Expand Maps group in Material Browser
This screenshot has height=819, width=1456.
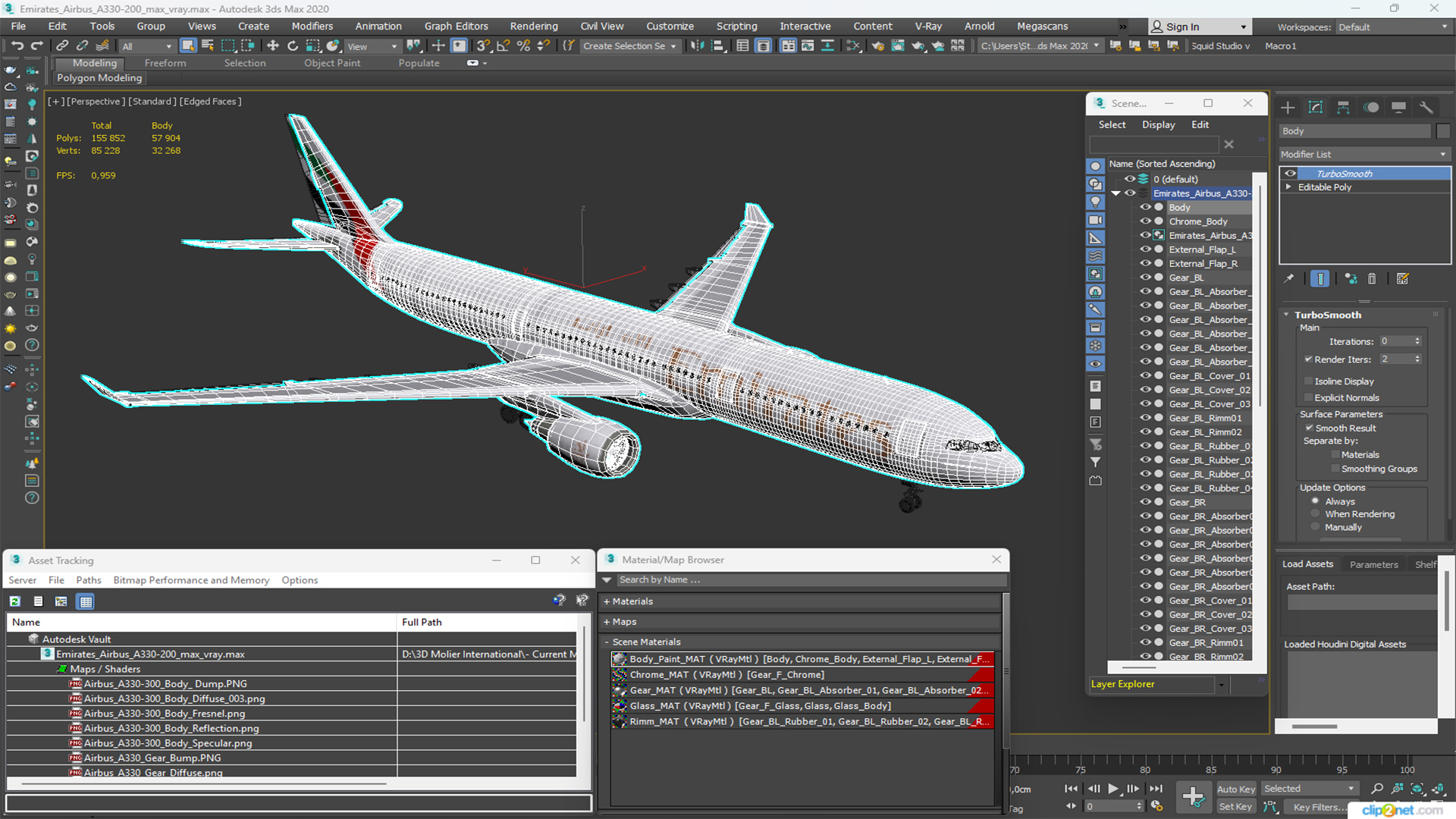pos(607,622)
